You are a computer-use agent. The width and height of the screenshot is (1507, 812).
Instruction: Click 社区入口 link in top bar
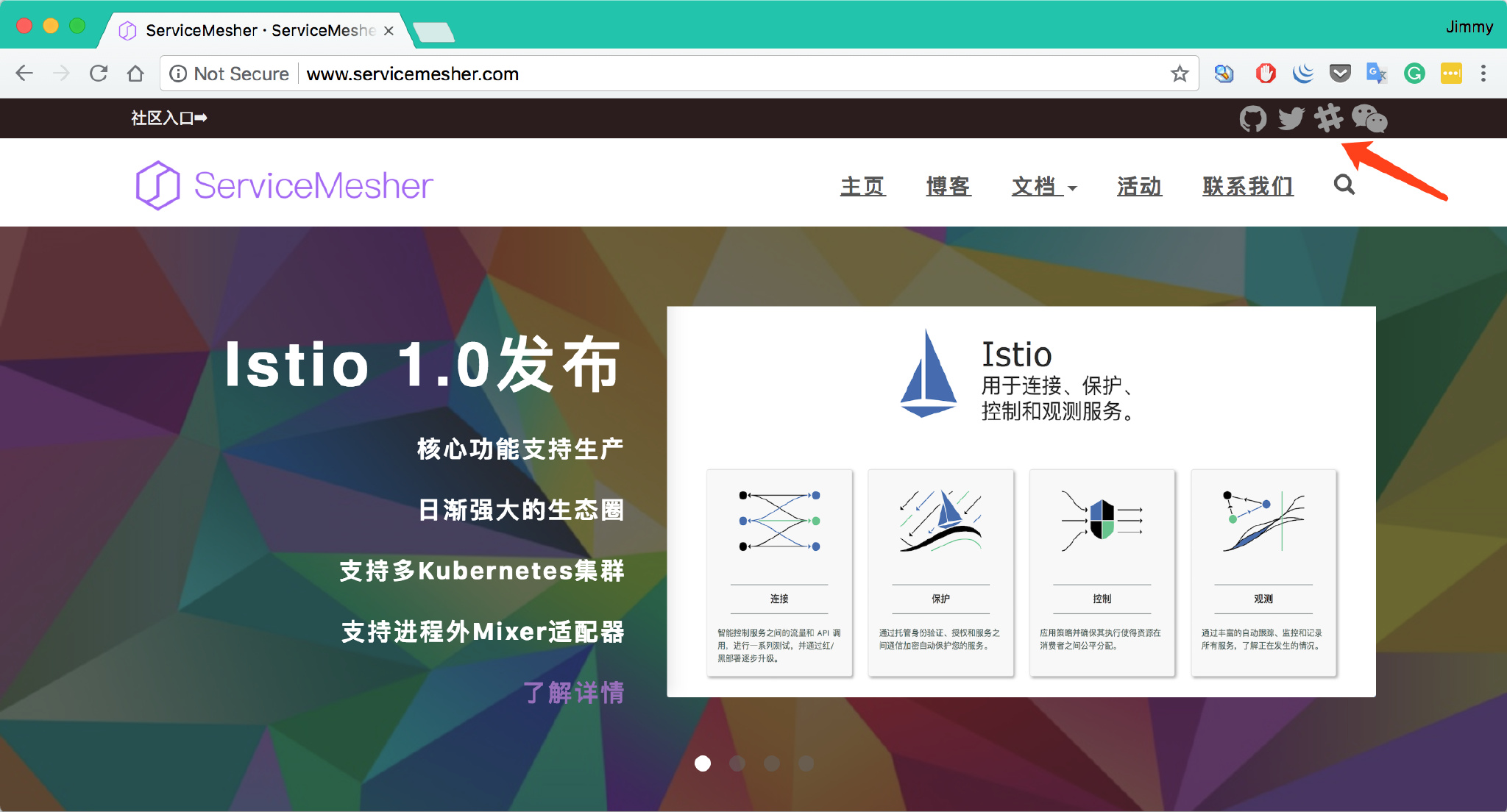[169, 118]
